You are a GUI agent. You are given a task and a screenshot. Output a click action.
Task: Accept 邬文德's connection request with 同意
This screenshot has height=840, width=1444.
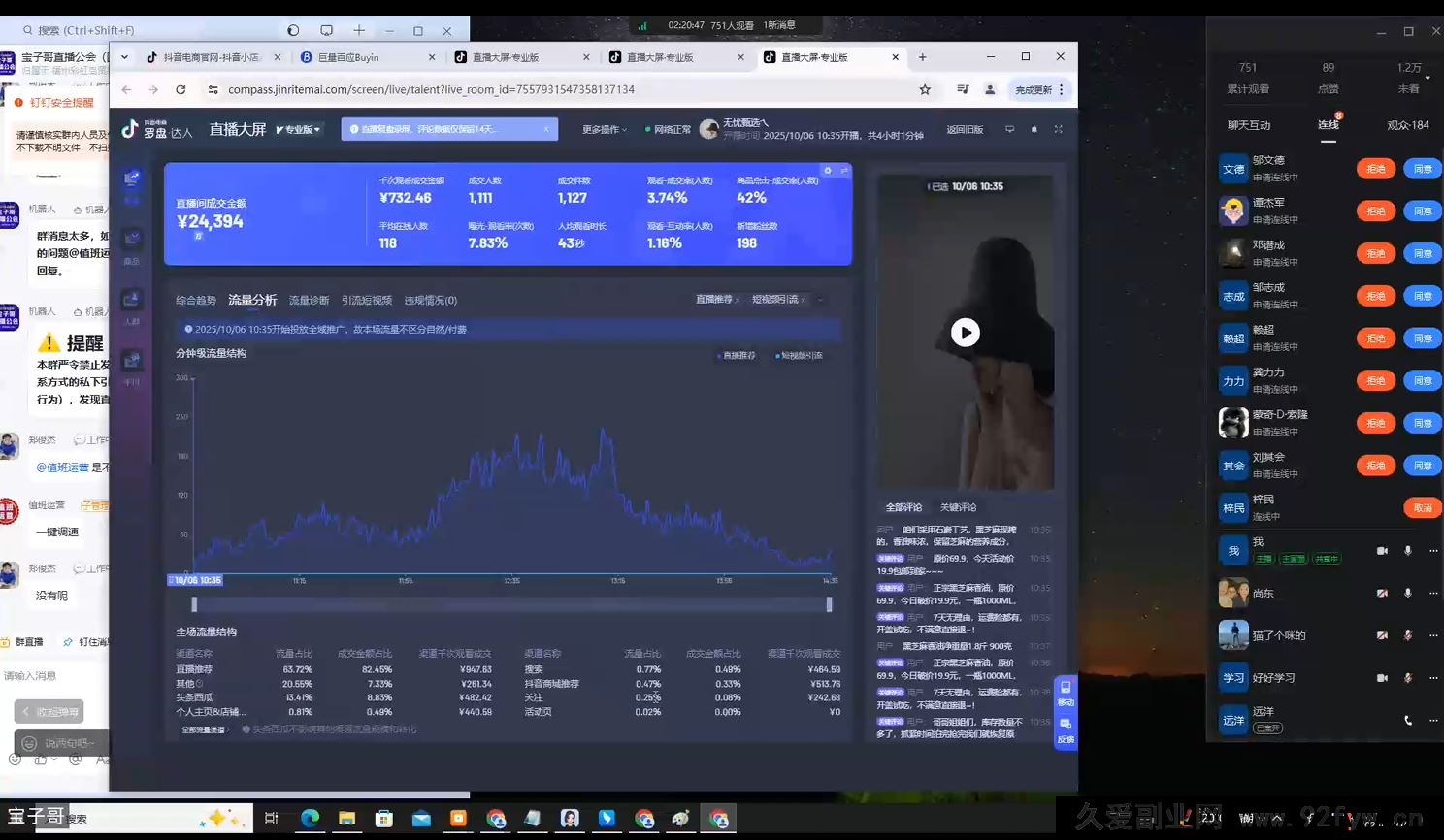point(1422,169)
